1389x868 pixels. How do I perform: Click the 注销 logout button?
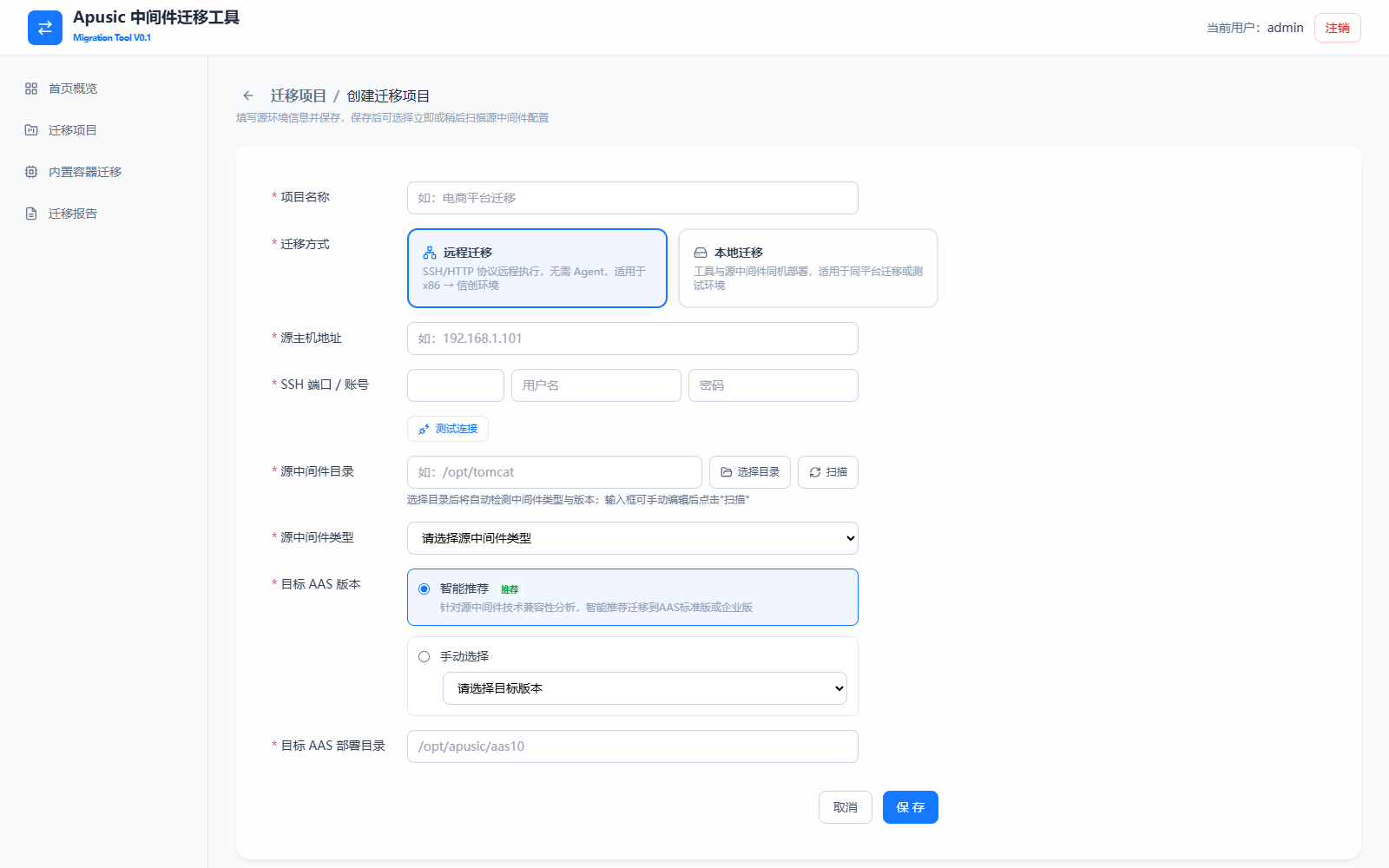(x=1338, y=28)
